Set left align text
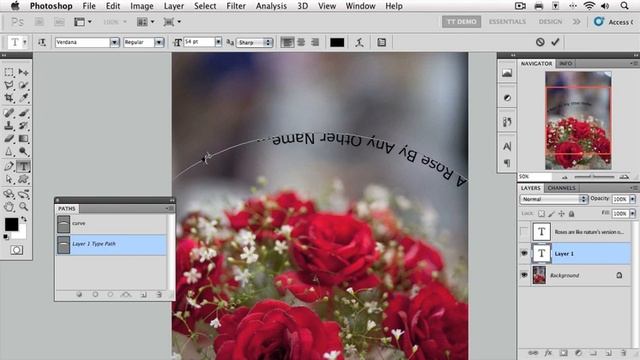 (287, 42)
